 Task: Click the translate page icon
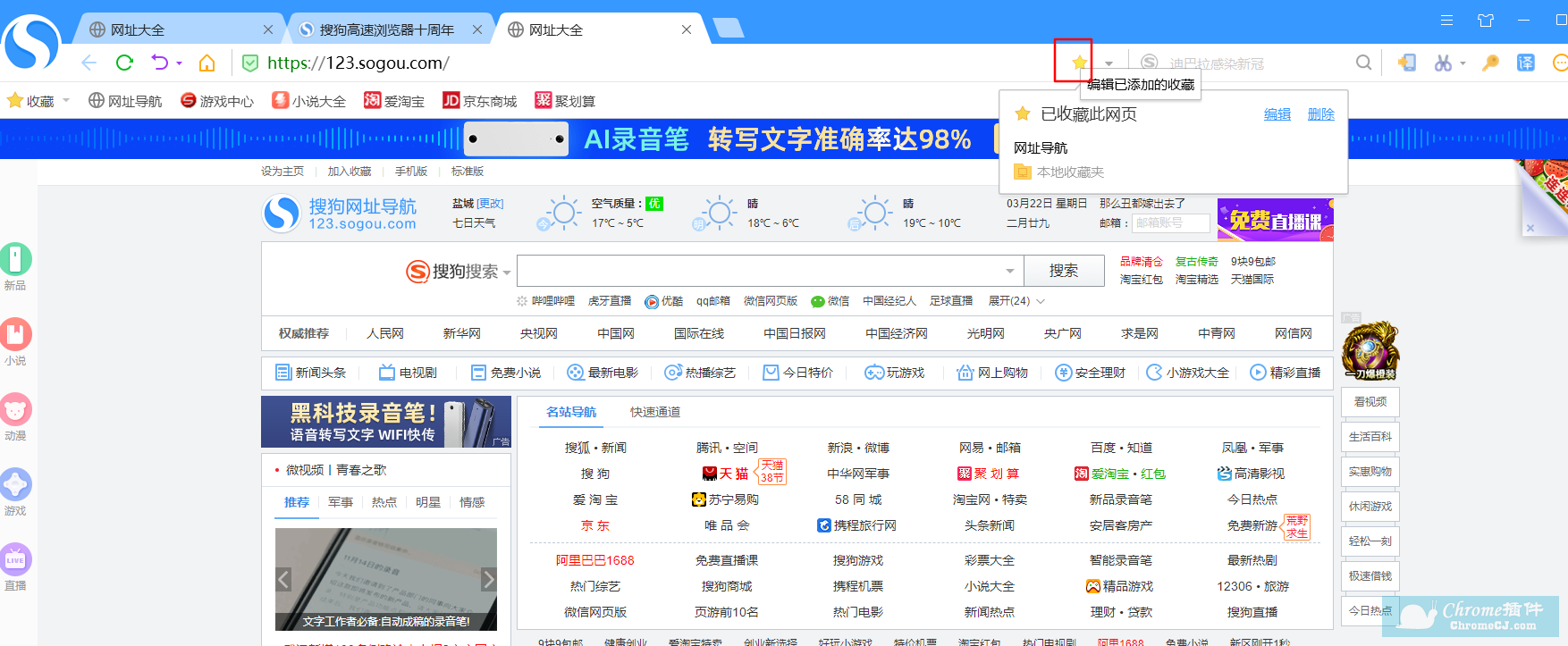pyautogui.click(x=1526, y=63)
